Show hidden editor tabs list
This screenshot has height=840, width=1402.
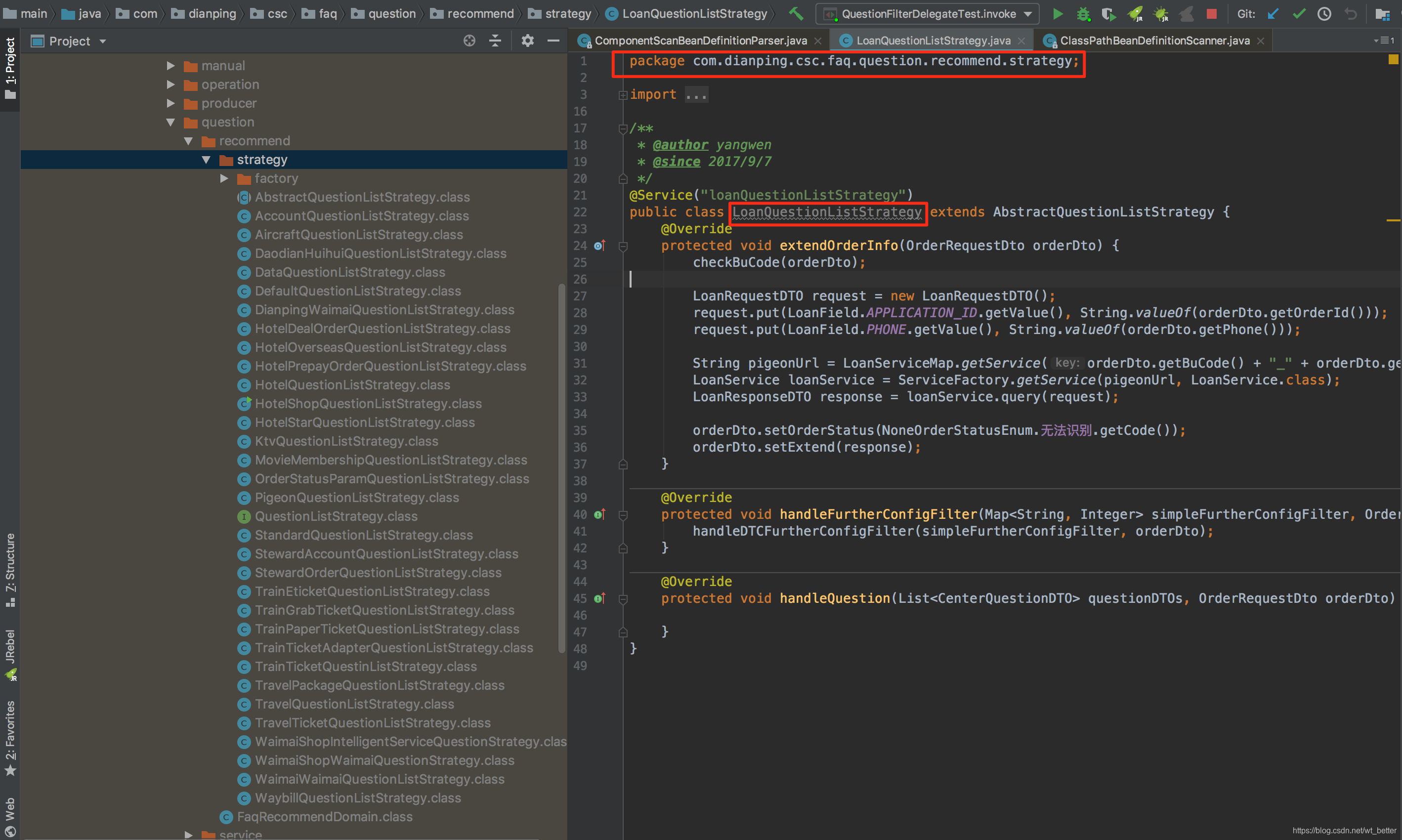tap(1383, 41)
